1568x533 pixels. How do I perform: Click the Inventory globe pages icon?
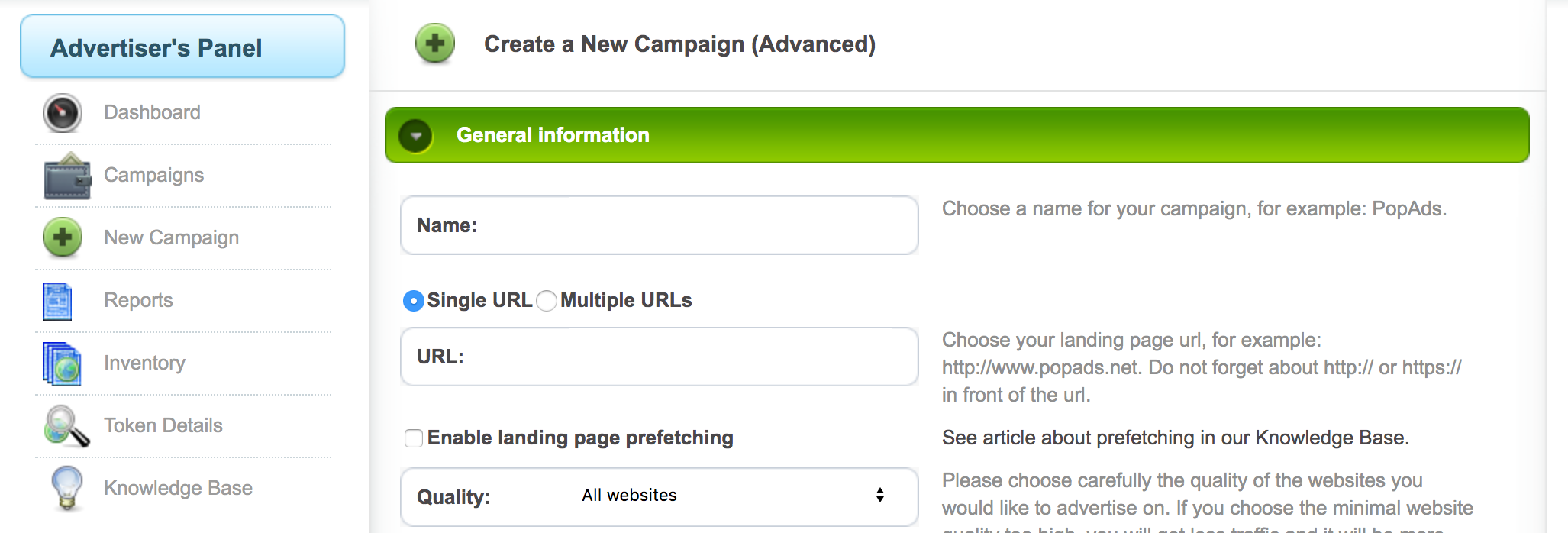[62, 363]
